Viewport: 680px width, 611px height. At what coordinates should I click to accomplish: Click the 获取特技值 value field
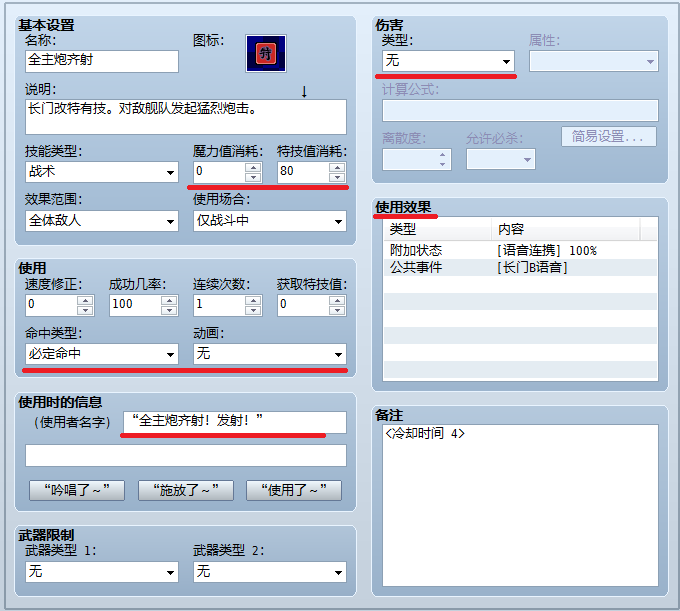tap(304, 305)
